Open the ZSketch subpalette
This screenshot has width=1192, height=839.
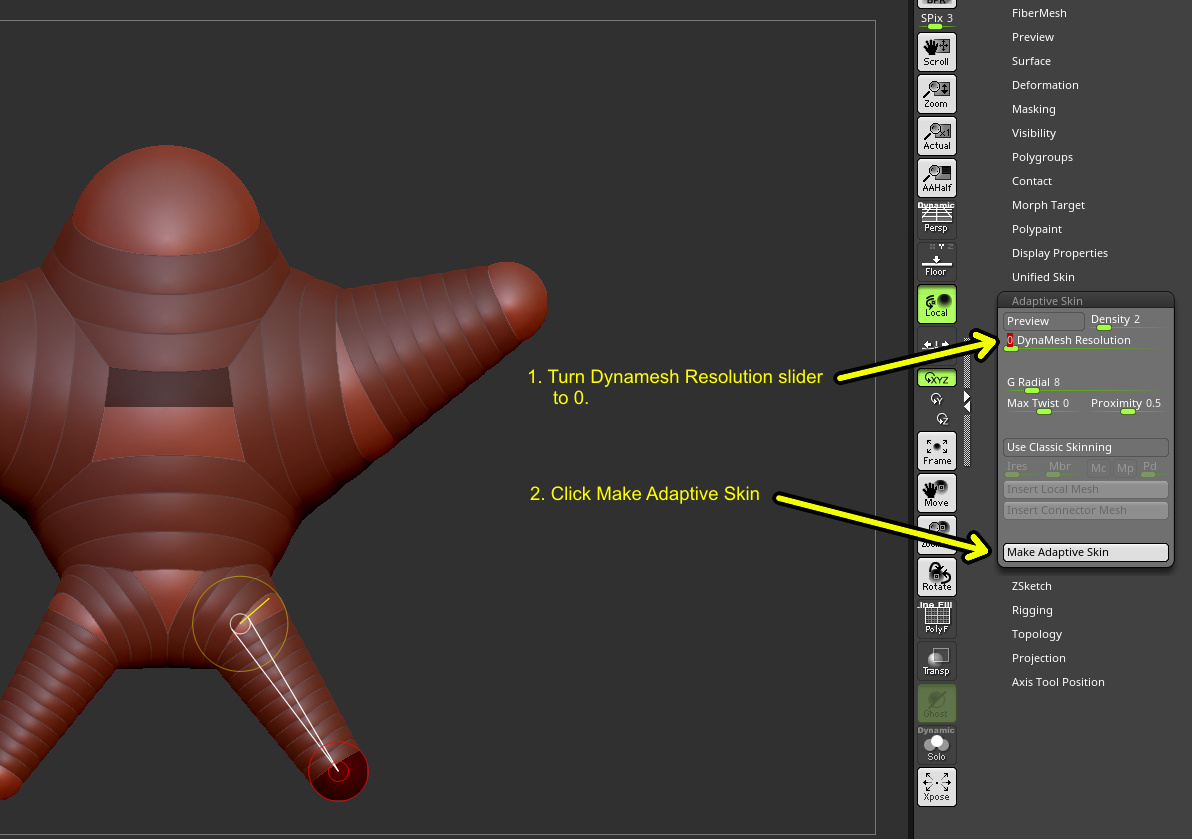click(x=1032, y=586)
